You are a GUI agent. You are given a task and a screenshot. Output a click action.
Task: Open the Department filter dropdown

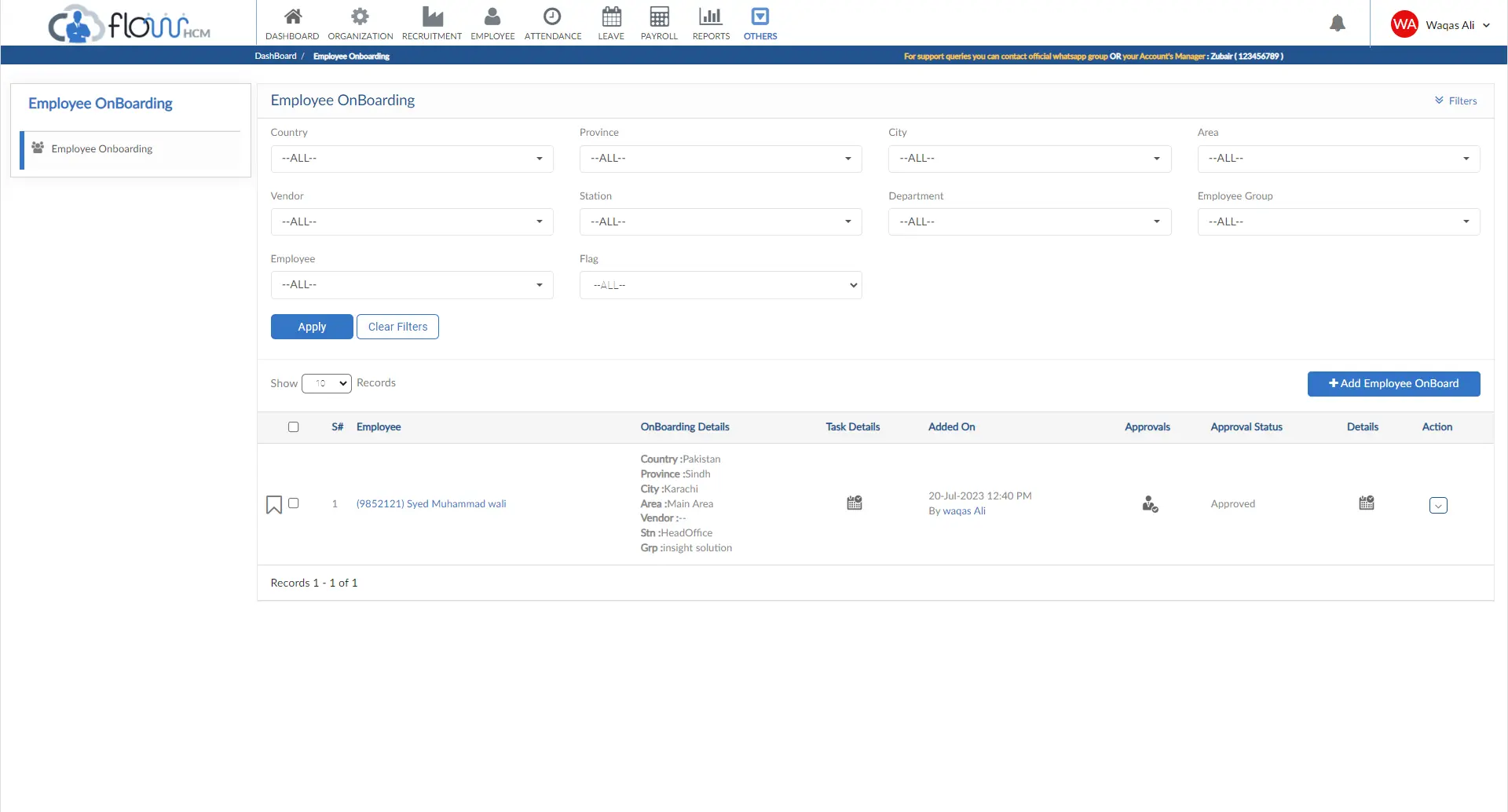(x=1029, y=222)
